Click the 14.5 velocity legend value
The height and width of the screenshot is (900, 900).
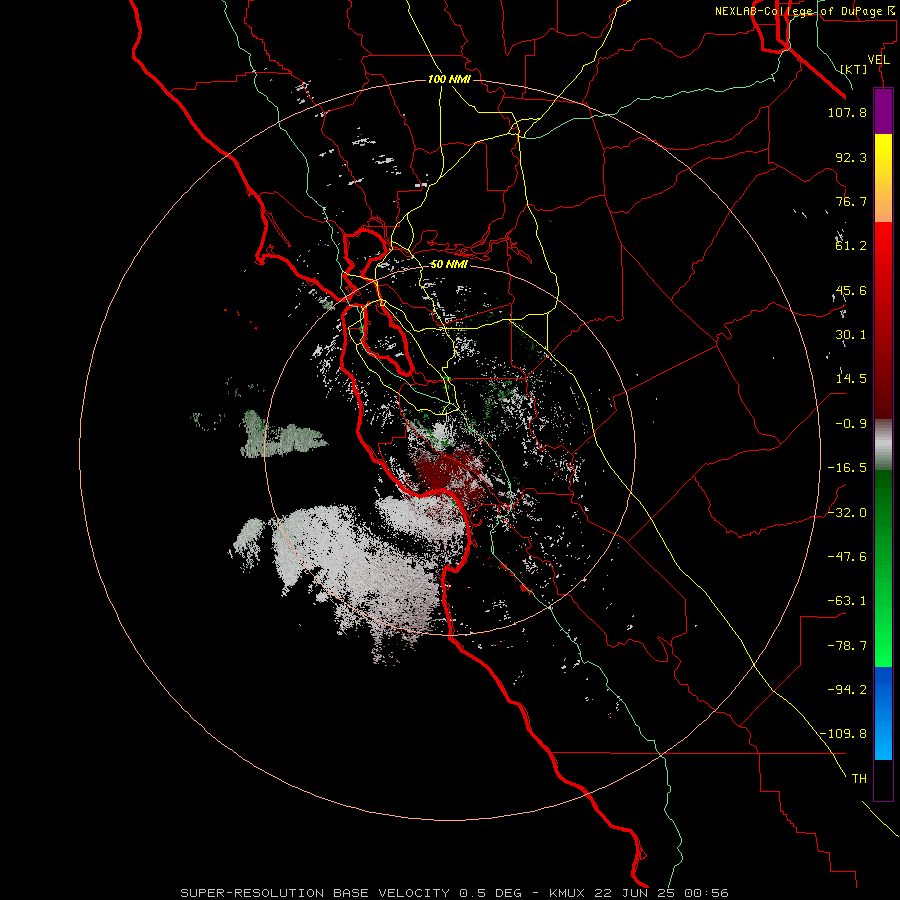click(x=851, y=379)
